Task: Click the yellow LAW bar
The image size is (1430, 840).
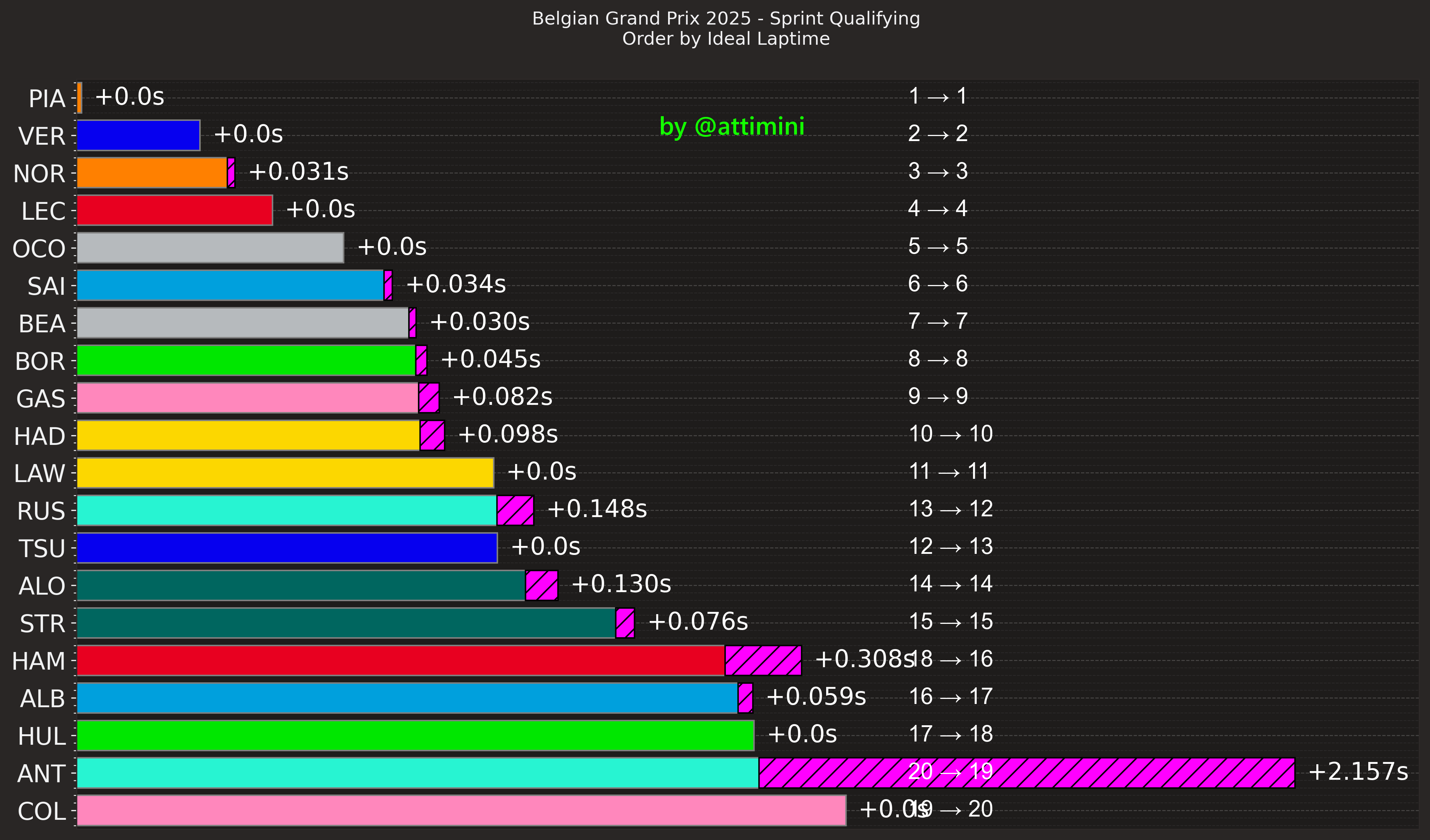Action: click(285, 473)
